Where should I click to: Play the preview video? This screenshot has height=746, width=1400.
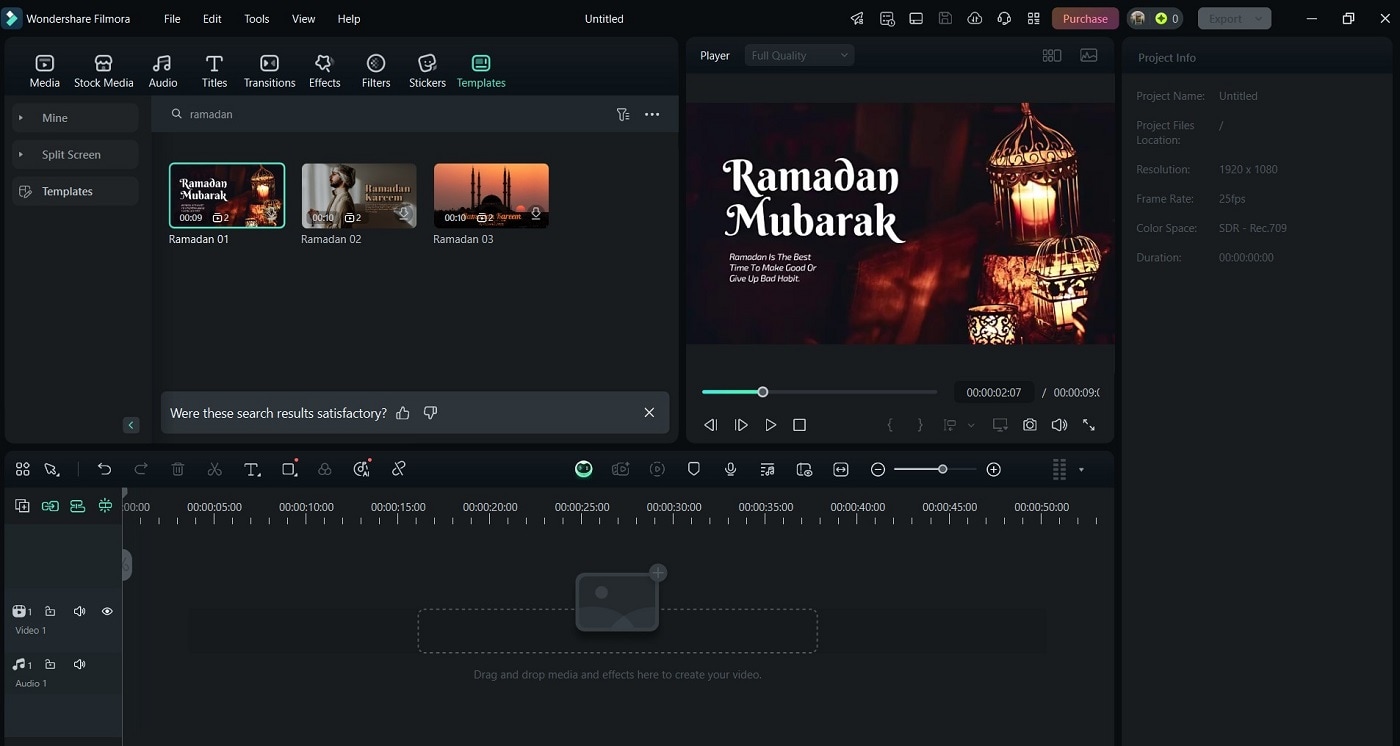[x=770, y=425]
